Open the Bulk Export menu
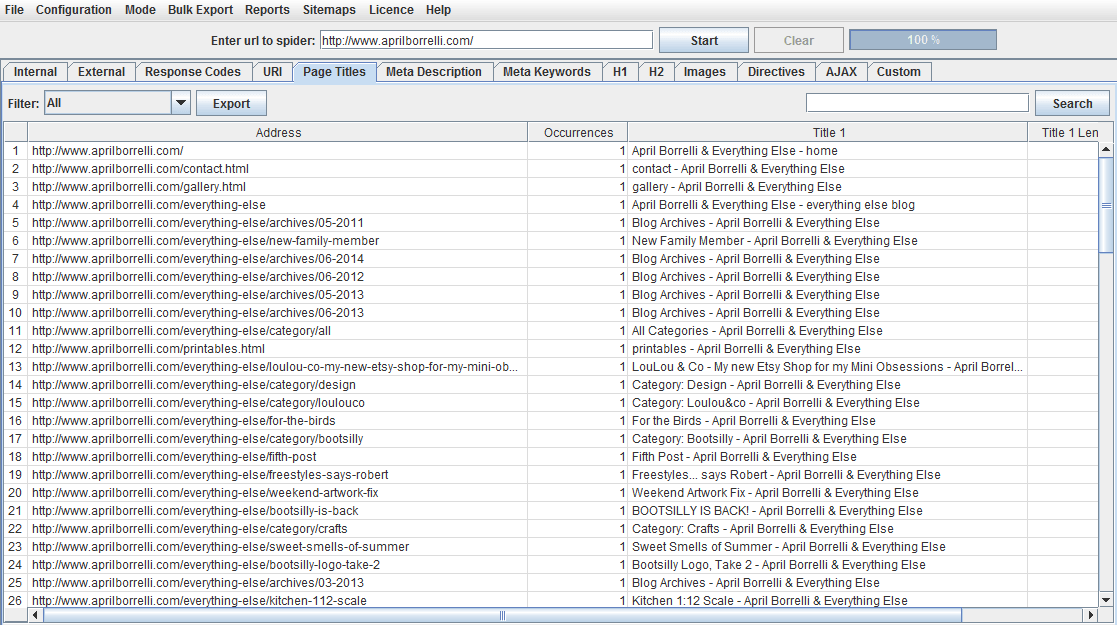 [200, 10]
